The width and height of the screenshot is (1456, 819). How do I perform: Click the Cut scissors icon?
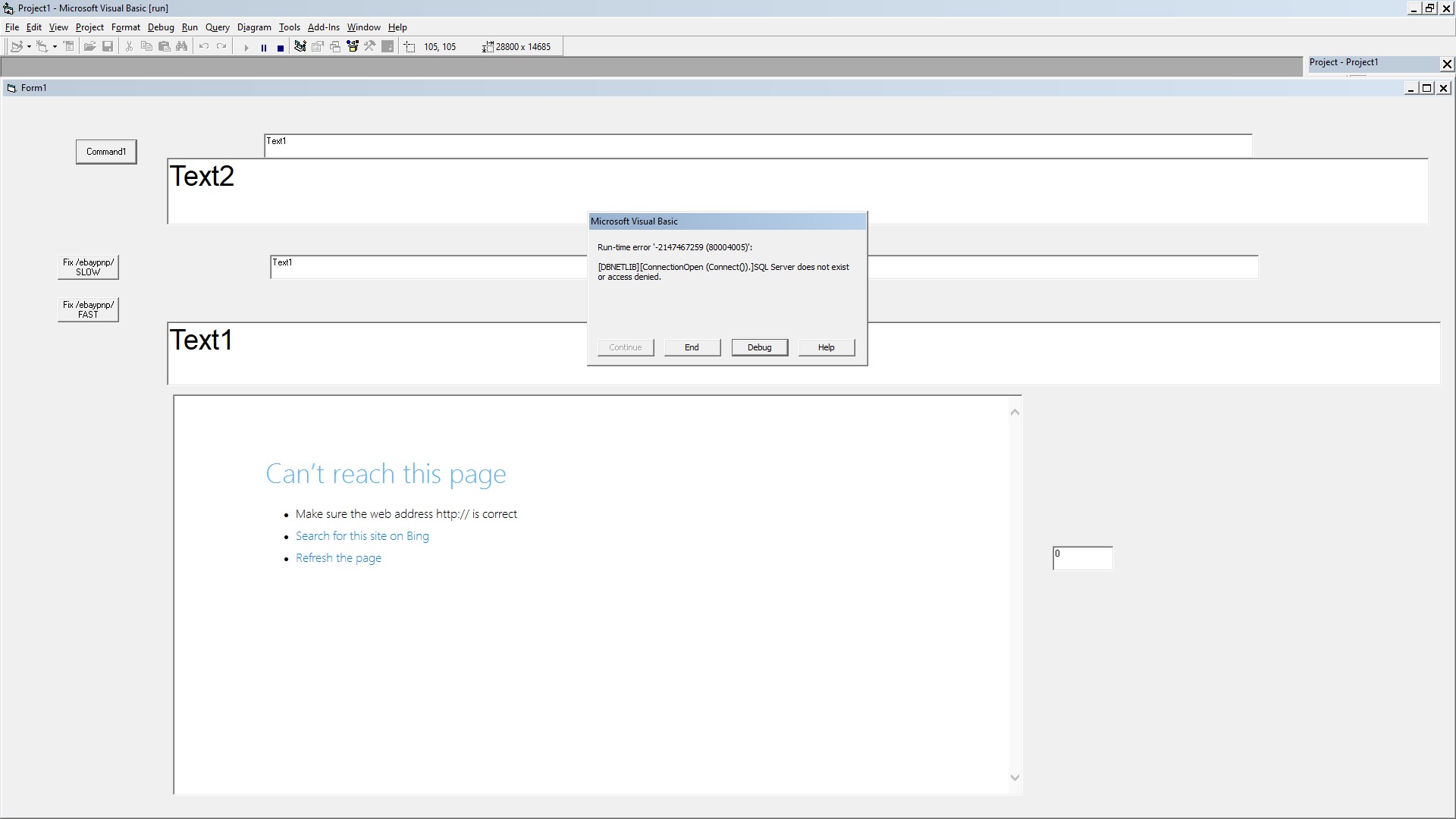129,46
